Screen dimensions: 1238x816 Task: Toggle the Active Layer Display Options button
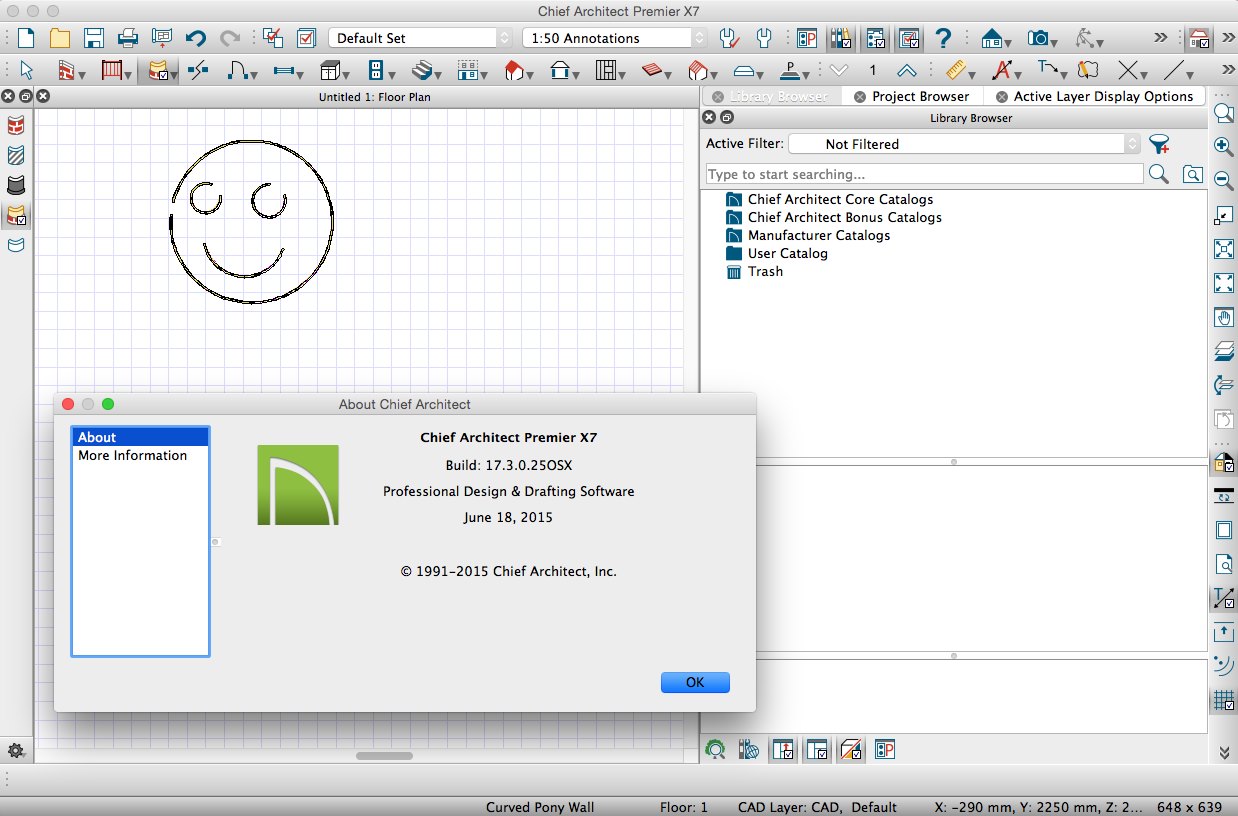pyautogui.click(x=908, y=38)
